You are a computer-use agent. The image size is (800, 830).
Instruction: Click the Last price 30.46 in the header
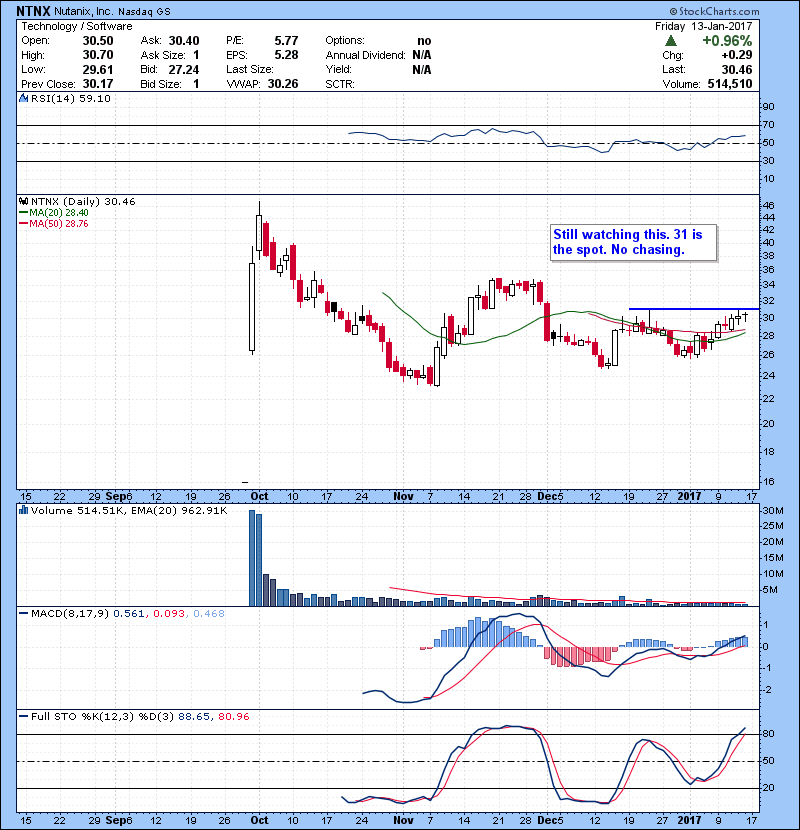[736, 69]
